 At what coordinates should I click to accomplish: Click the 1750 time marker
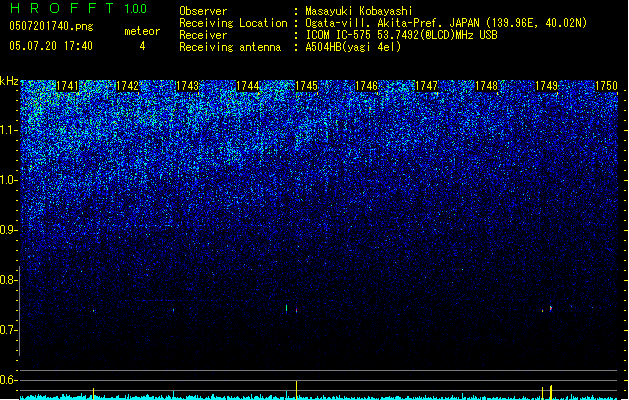pos(606,86)
